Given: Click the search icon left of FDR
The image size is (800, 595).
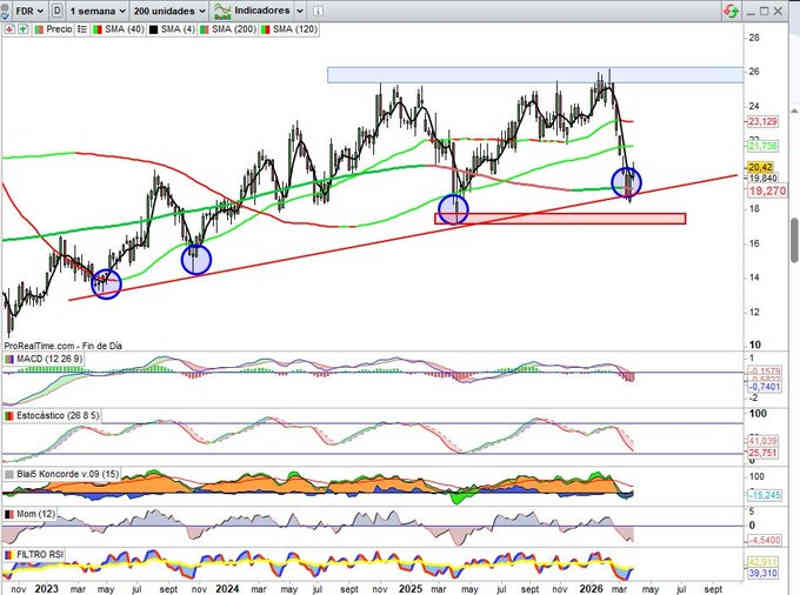Looking at the screenshot, I should point(6,11).
